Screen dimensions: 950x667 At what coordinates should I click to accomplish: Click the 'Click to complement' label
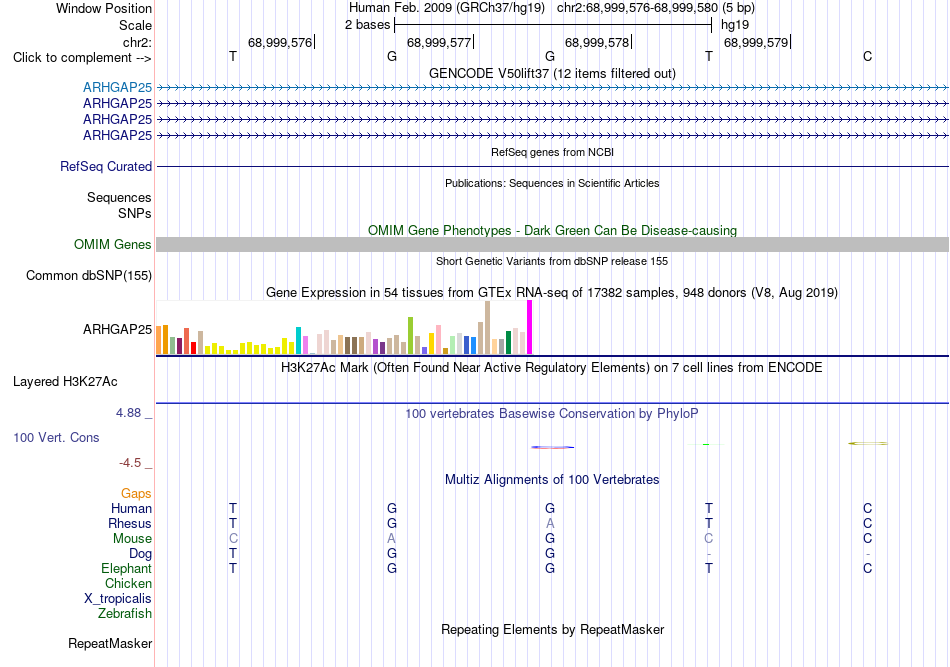click(x=82, y=58)
